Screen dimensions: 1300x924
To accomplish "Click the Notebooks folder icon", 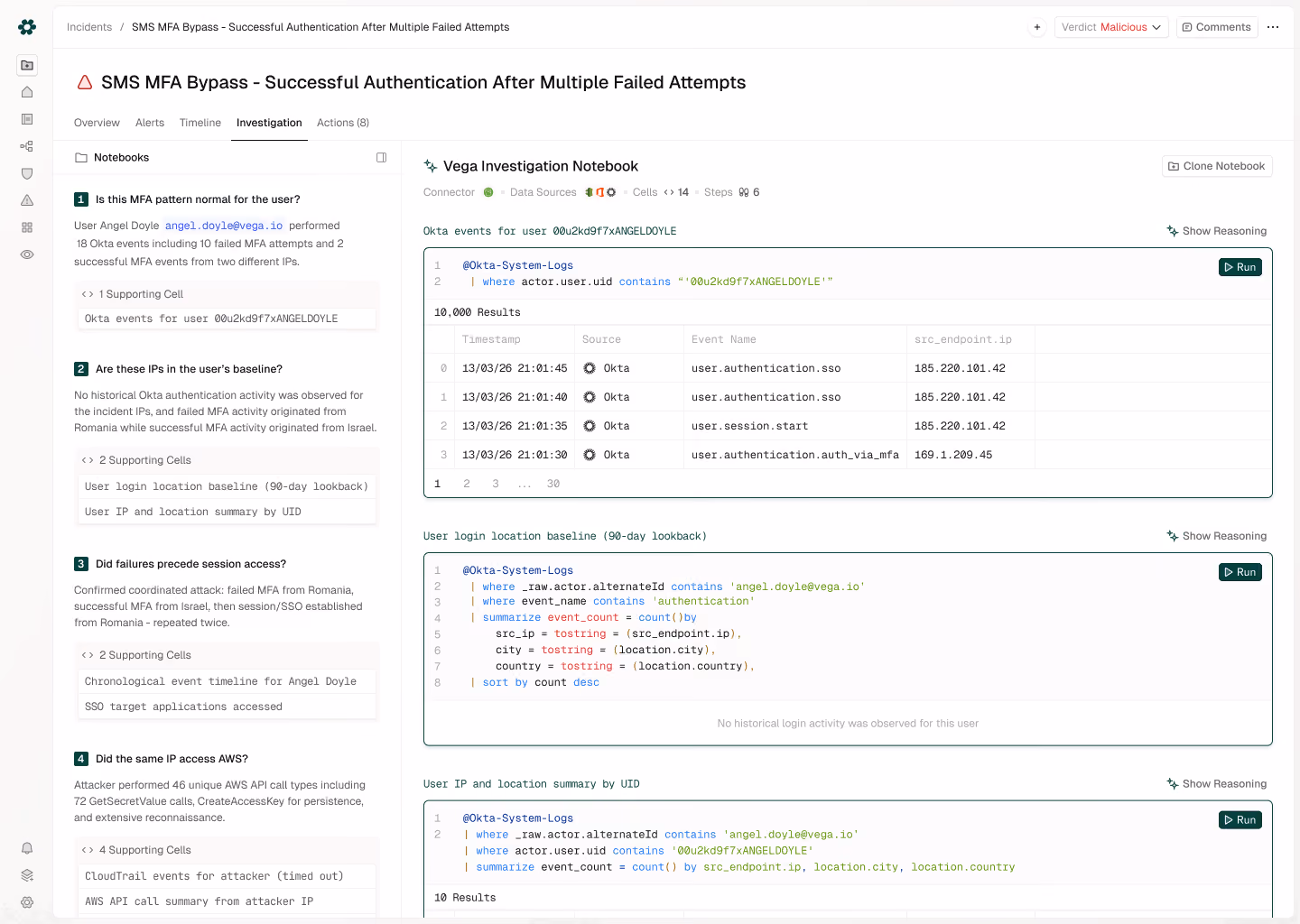I will pyautogui.click(x=81, y=158).
